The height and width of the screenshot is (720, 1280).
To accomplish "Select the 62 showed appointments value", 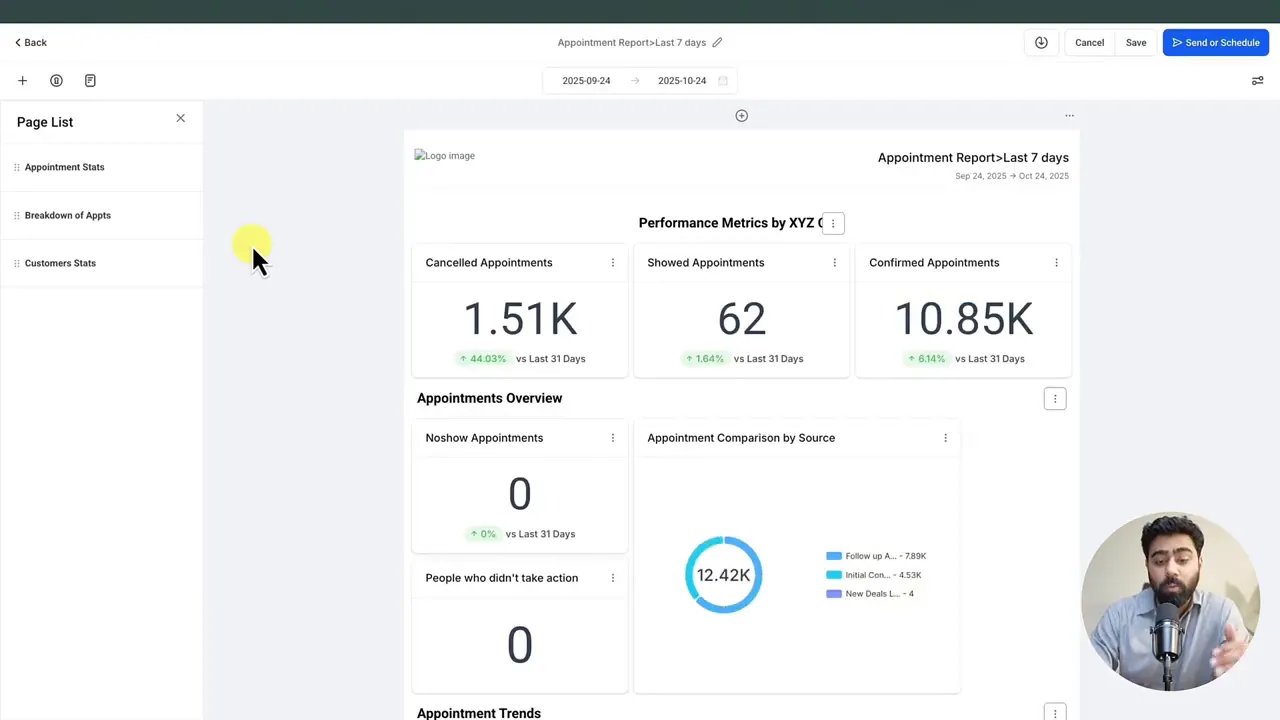I will tap(742, 319).
